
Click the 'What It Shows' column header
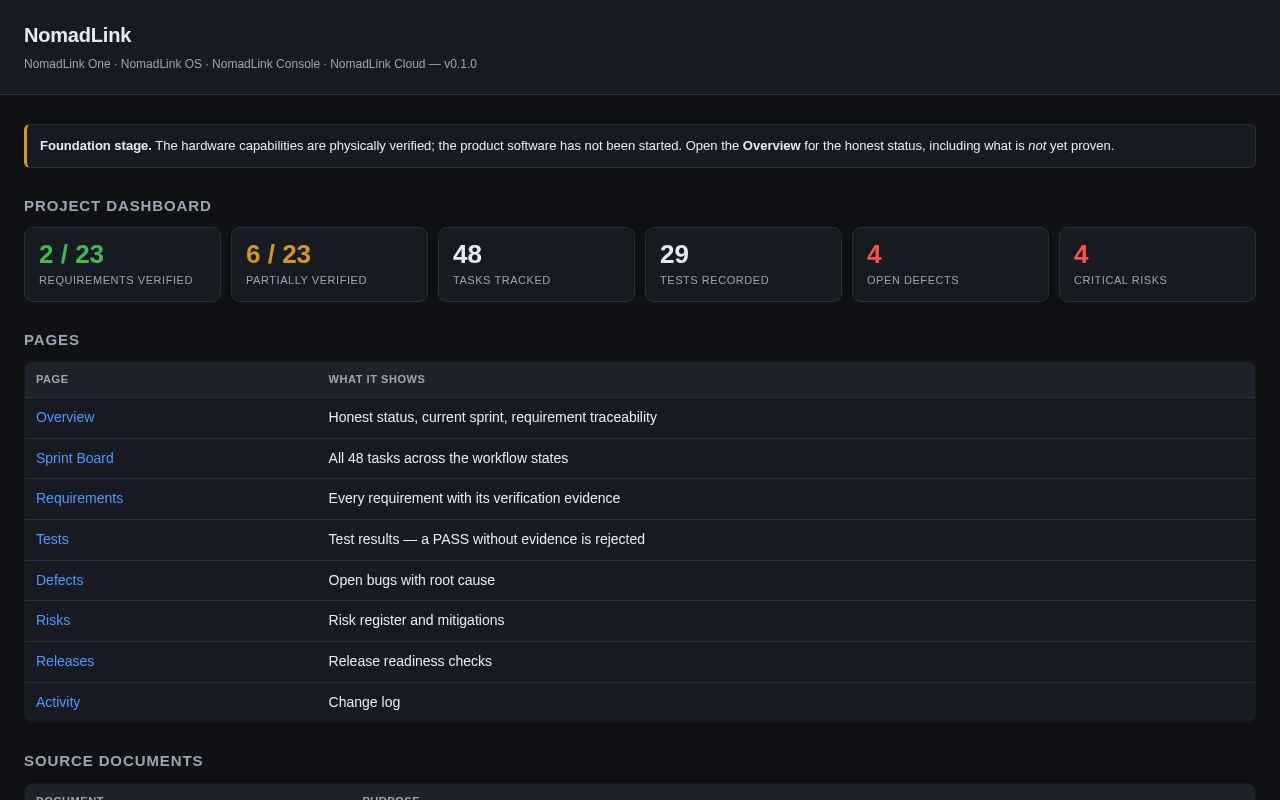click(377, 380)
